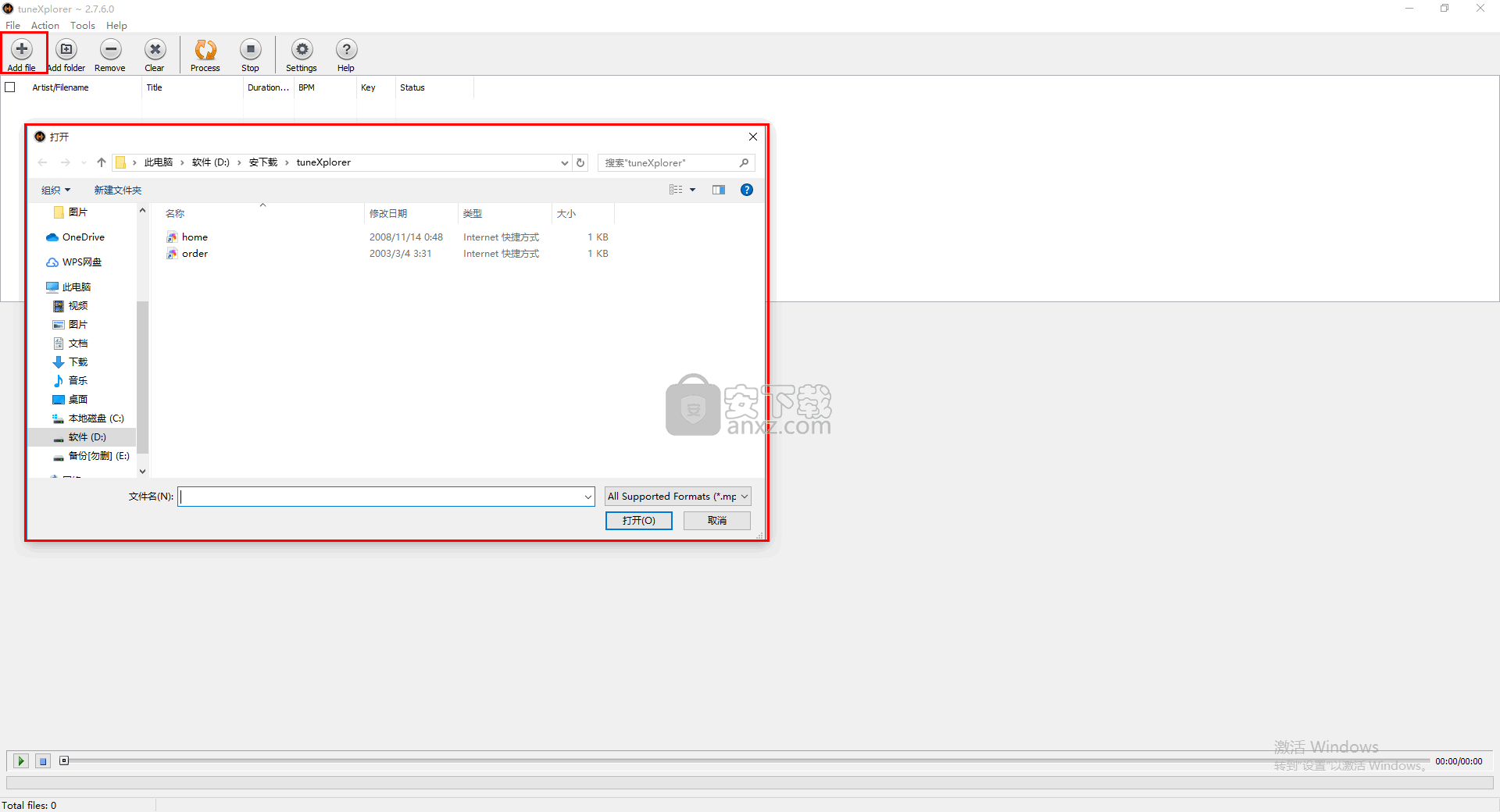Select the 音乐 folder in the tree
Viewport: 1500px width, 812px height.
tap(78, 381)
